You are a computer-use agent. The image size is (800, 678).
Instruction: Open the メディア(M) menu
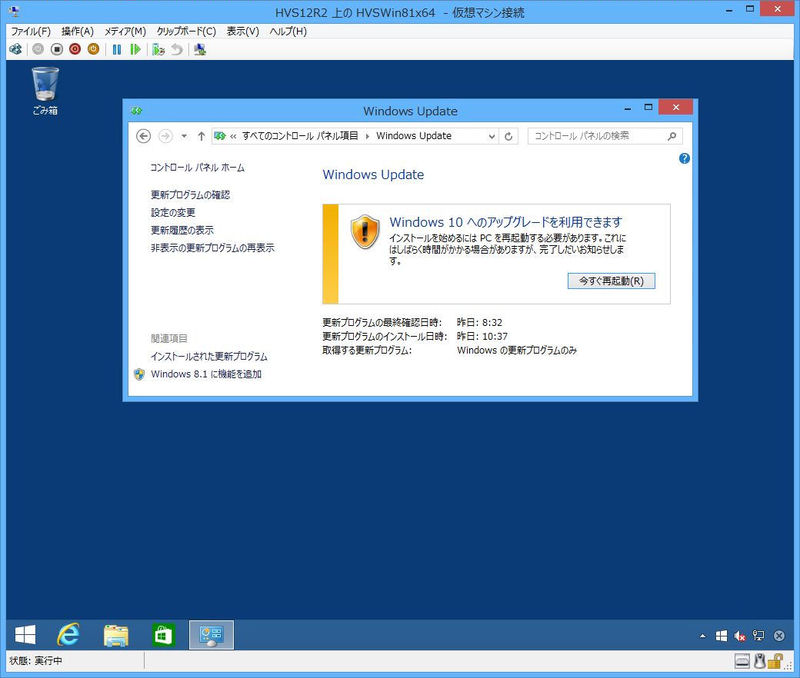pyautogui.click(x=125, y=32)
